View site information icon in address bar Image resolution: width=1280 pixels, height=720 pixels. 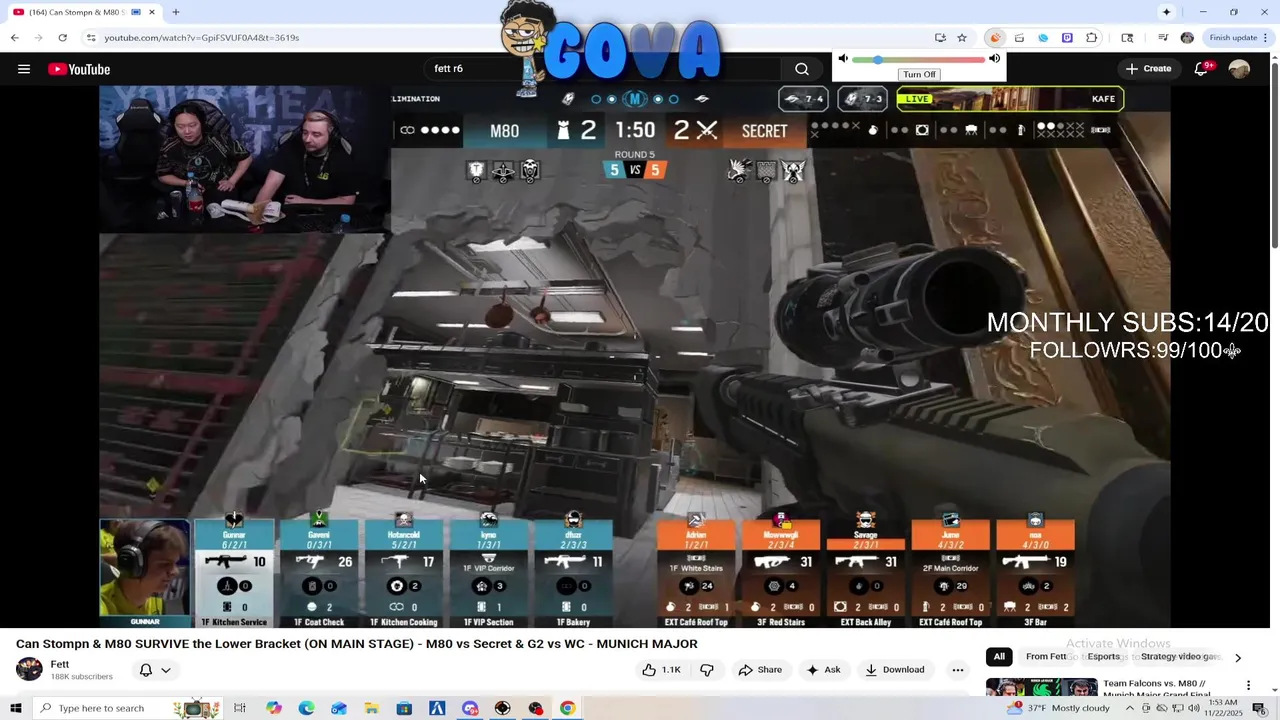91,38
